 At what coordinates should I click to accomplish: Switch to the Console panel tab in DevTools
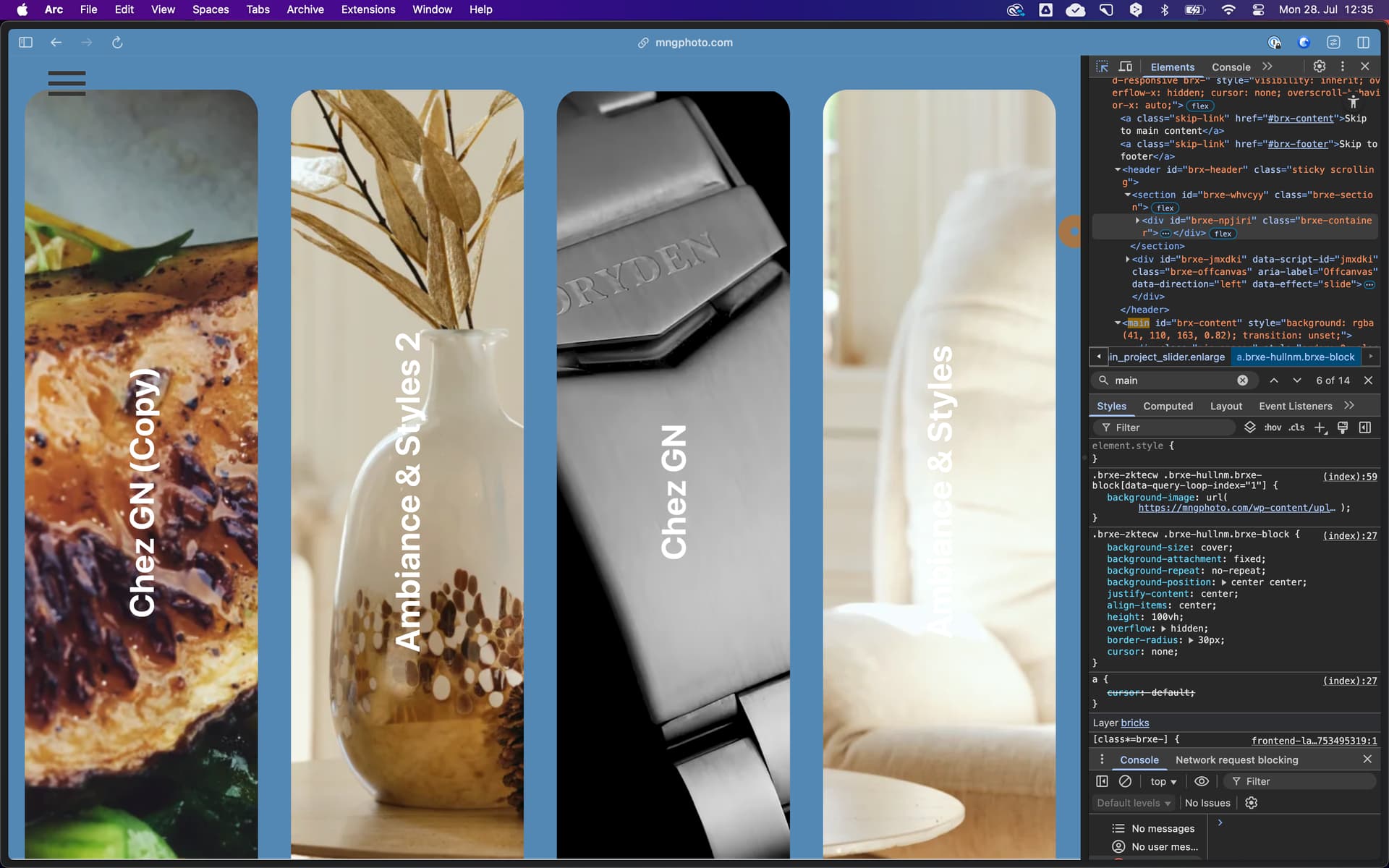point(1231,67)
